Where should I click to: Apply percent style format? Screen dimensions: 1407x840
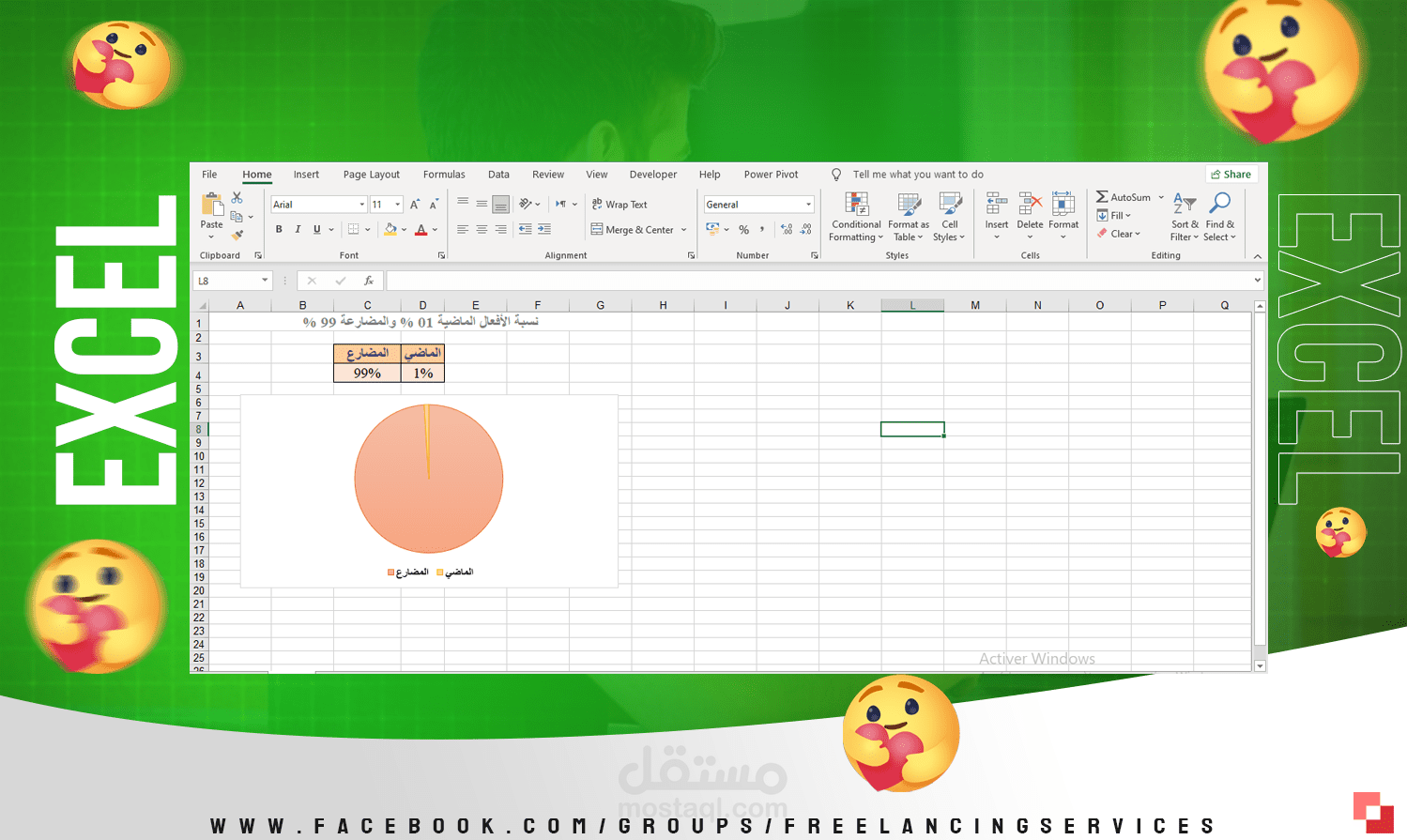point(743,230)
